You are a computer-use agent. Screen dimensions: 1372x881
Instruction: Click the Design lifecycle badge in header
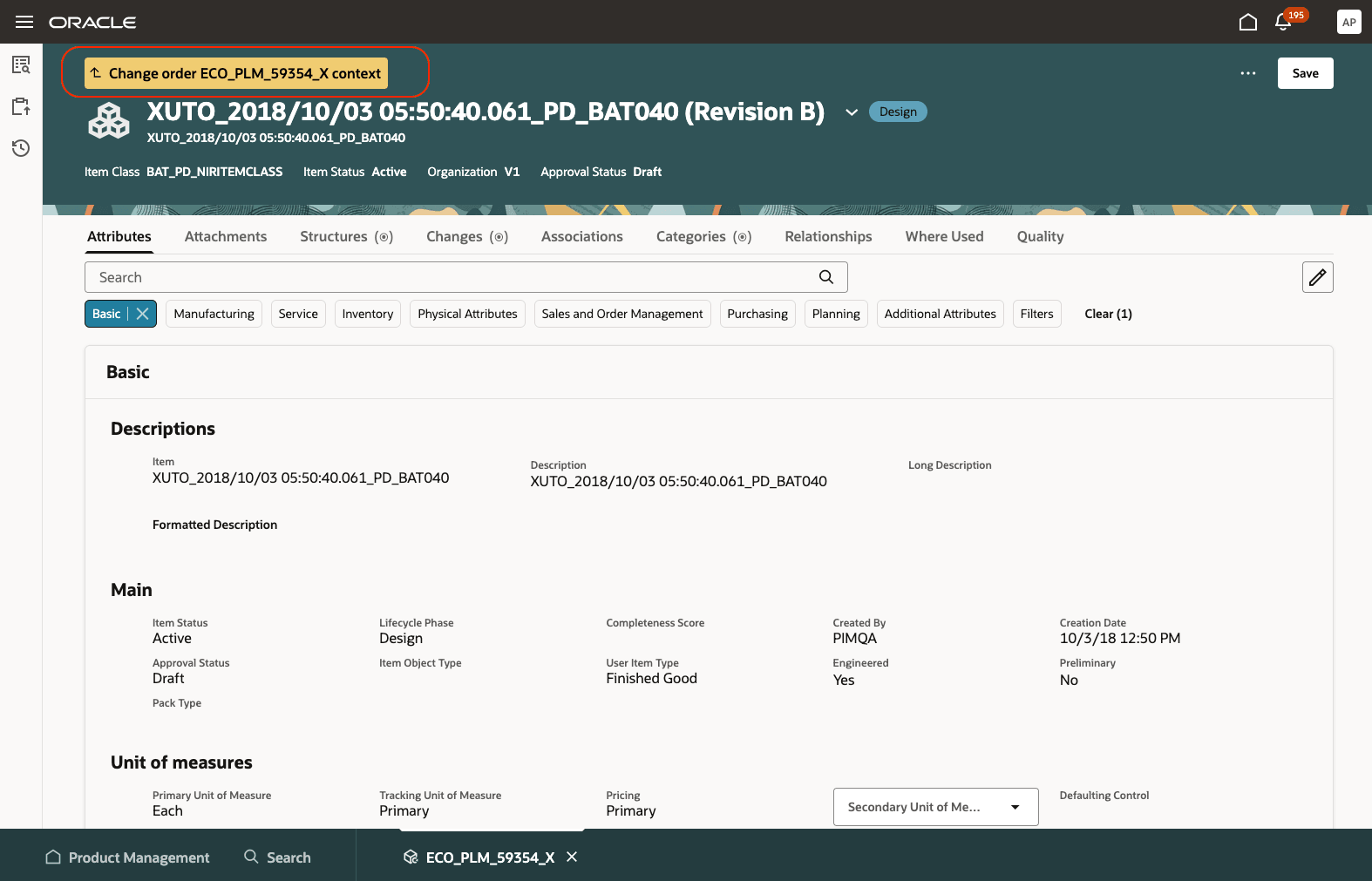[898, 112]
